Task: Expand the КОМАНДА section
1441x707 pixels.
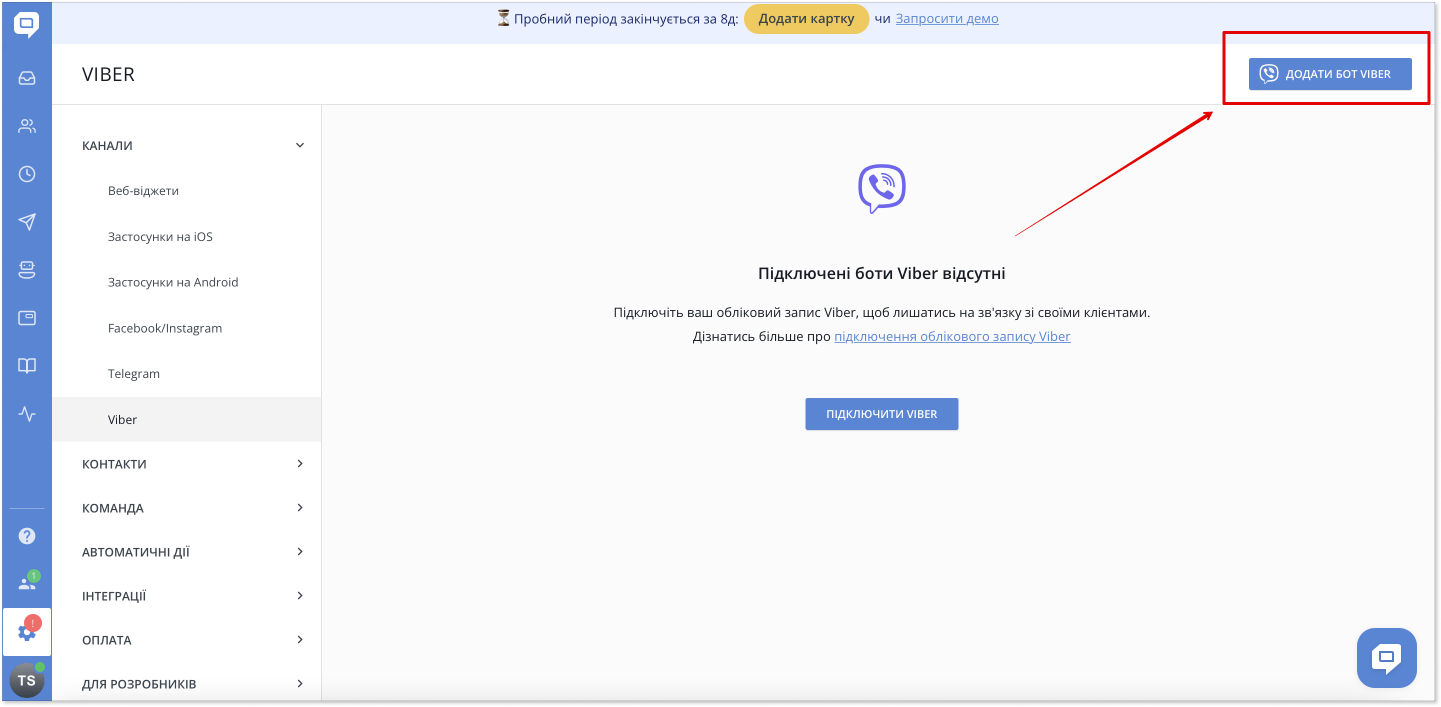Action: click(x=193, y=508)
